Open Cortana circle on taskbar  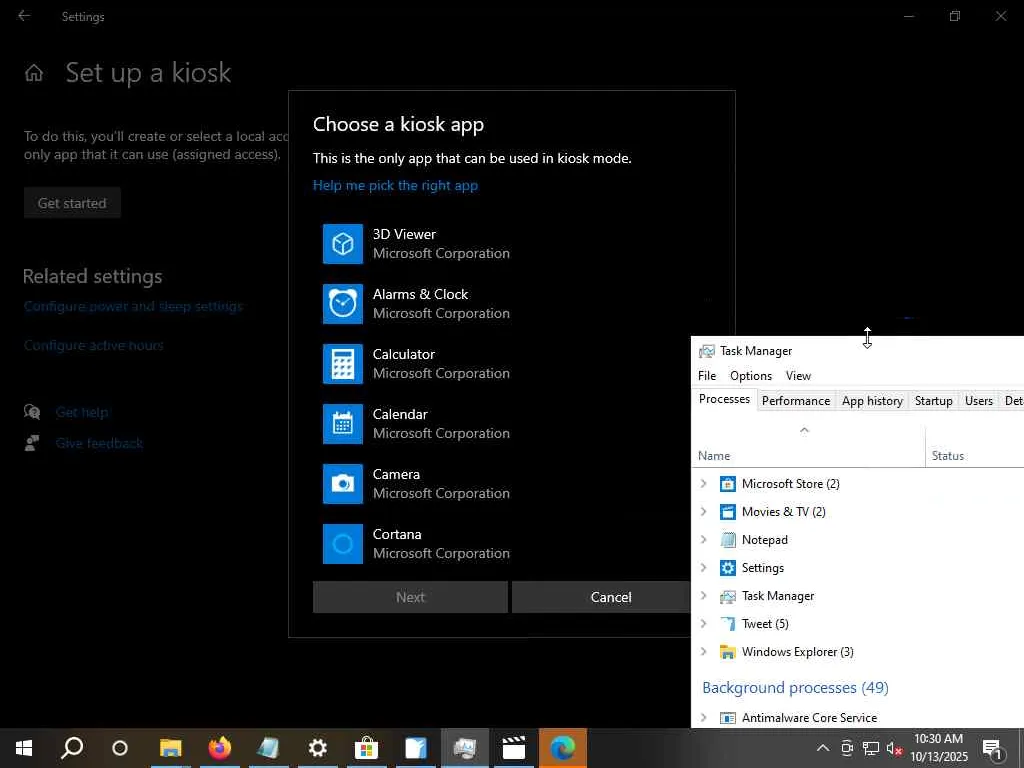pos(120,748)
